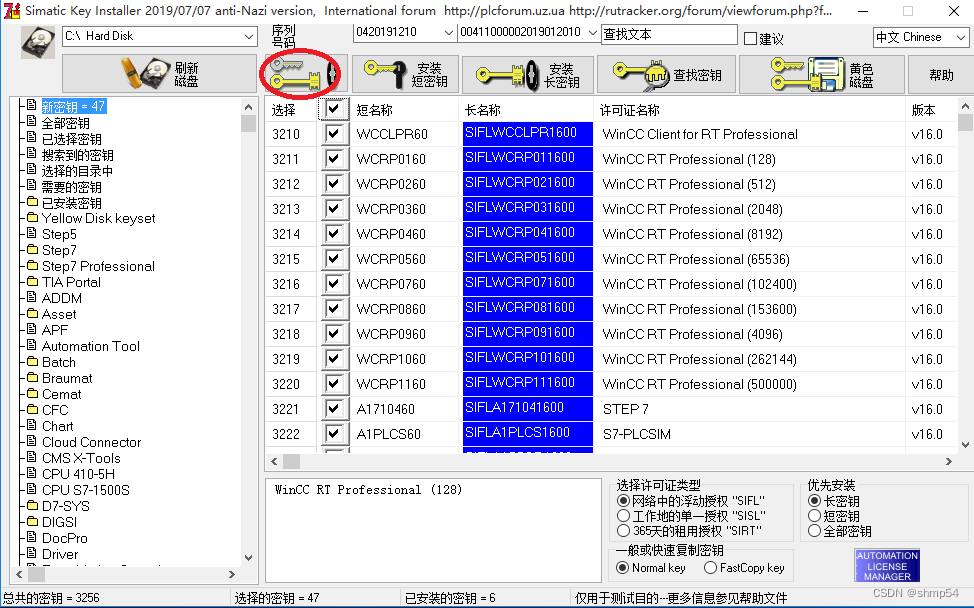Select 已选择密钥 in the tree

coord(71,139)
